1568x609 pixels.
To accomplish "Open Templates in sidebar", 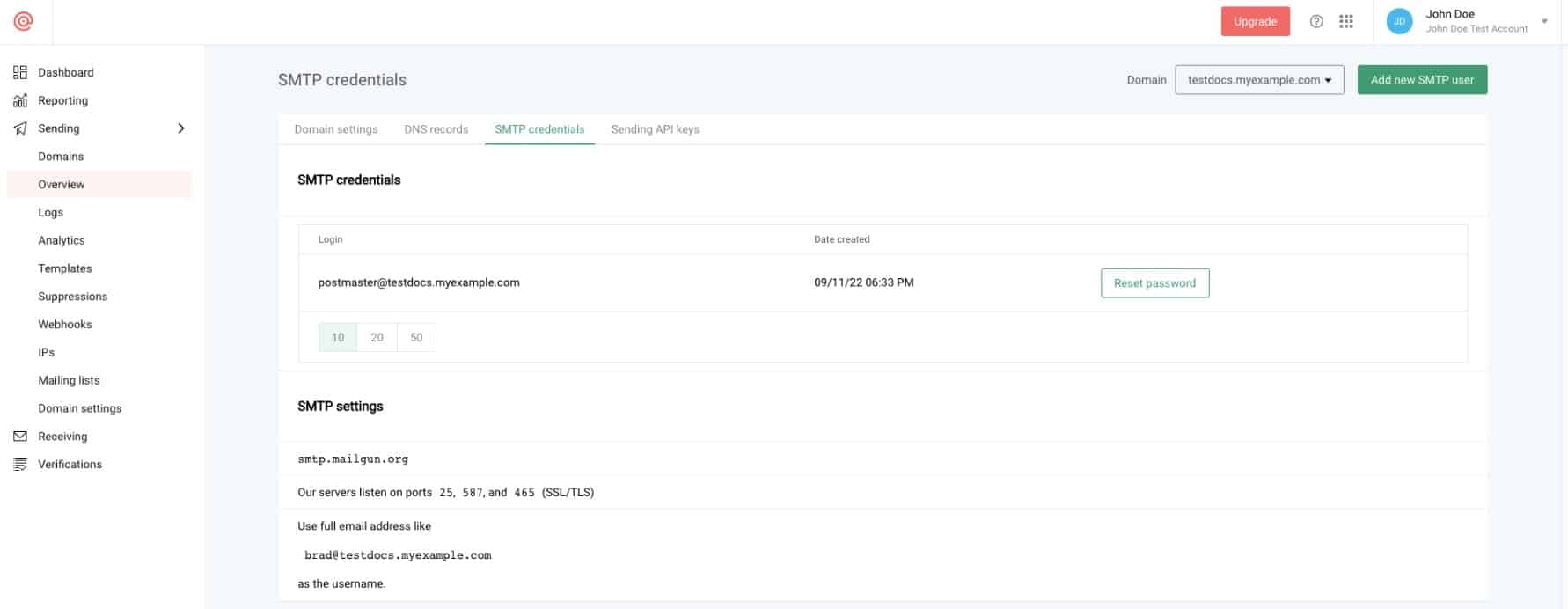I will [x=65, y=268].
